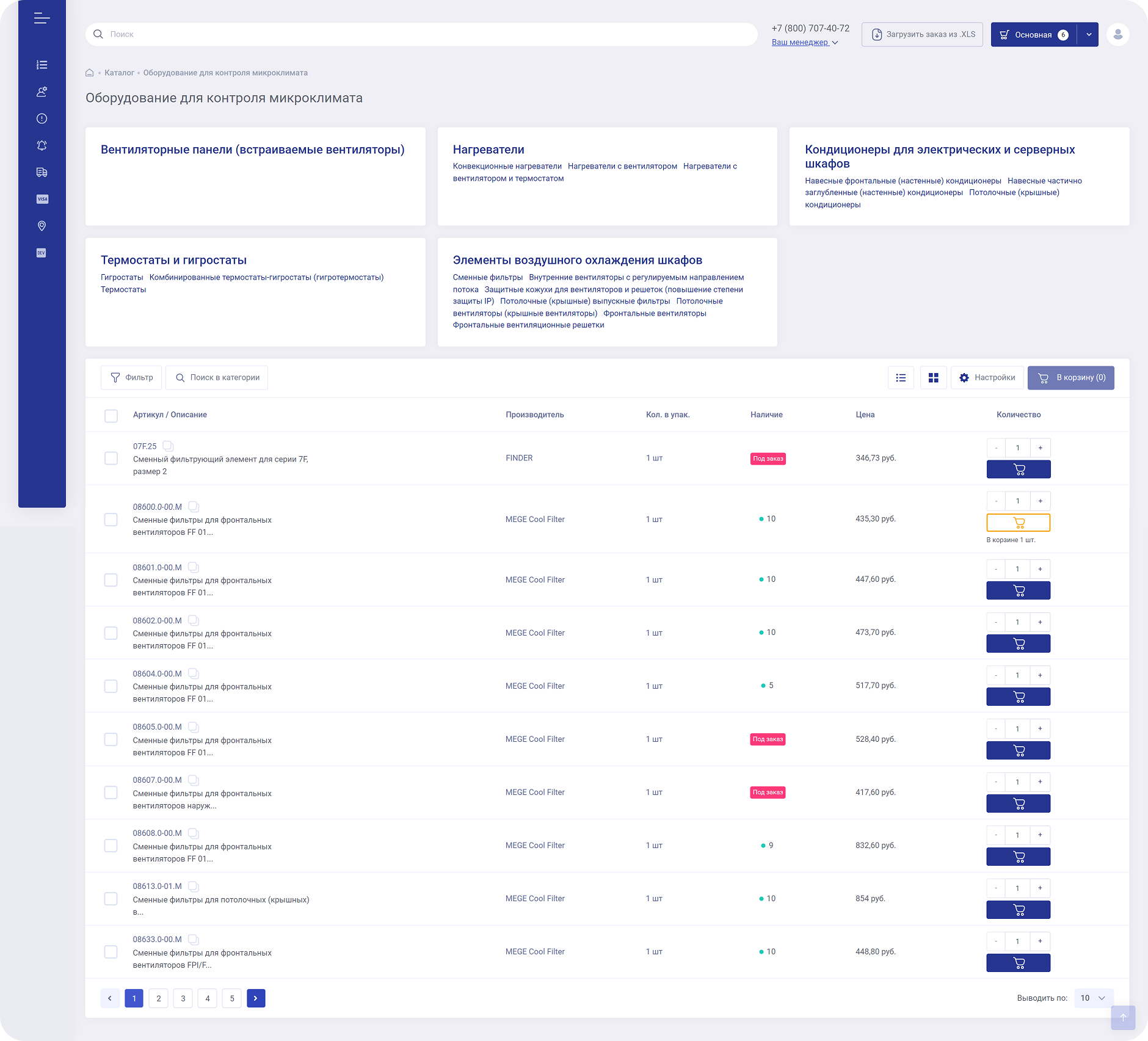Viewport: 1148px width, 1041px height.
Task: Open user profile avatar
Action: coord(1117,35)
